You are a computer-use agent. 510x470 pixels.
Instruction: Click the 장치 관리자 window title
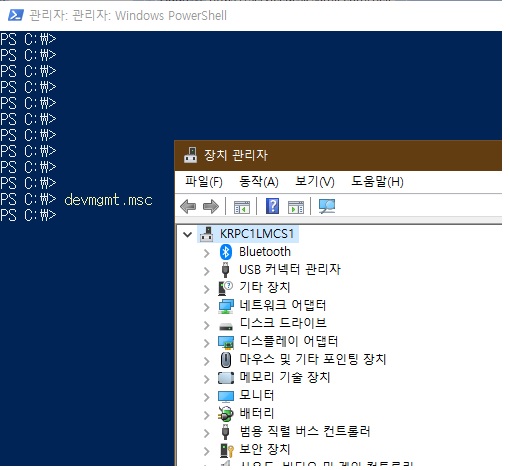click(x=236, y=155)
